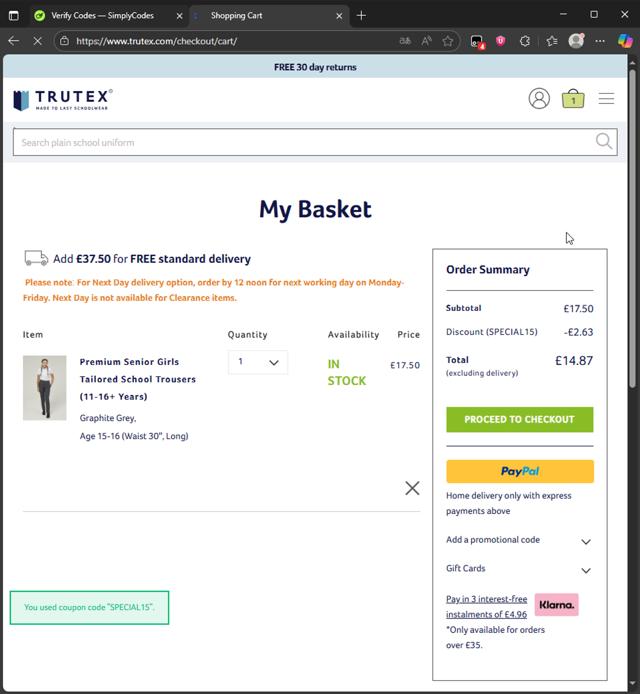640x694 pixels.
Task: Switch to Verify Codes — SimplyCodes tab
Action: tap(108, 15)
